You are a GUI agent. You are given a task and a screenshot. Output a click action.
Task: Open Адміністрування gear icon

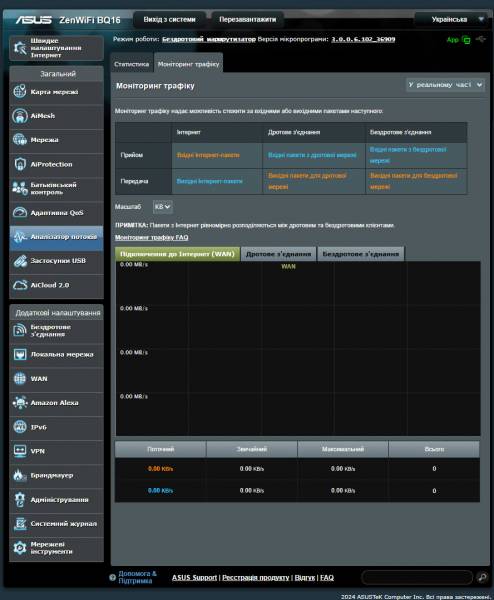(20, 499)
